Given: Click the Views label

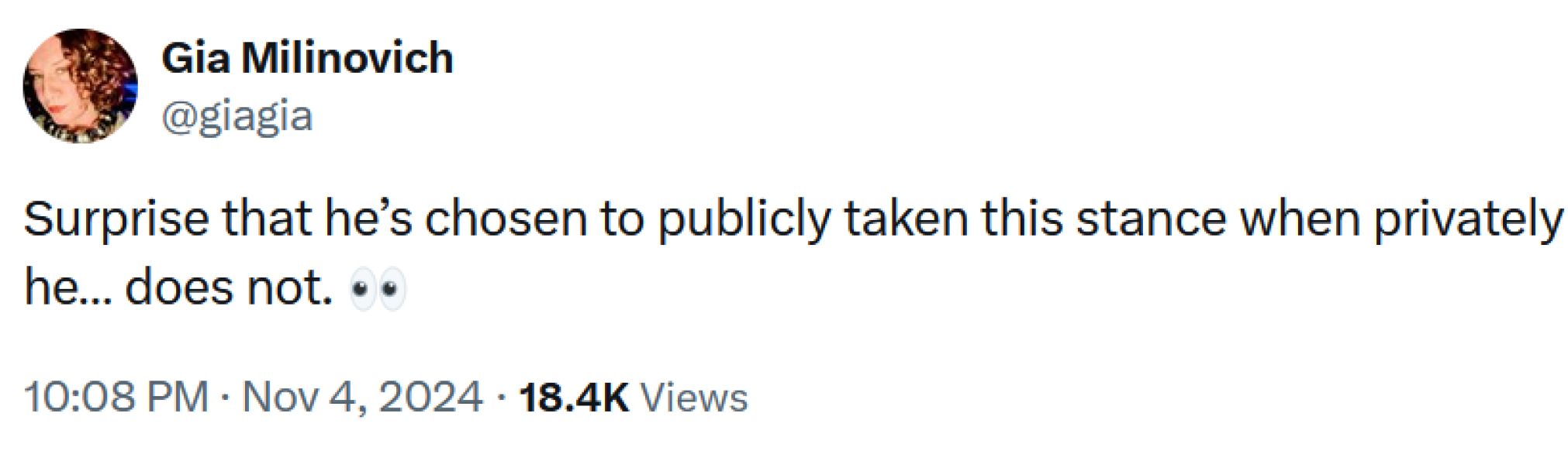Looking at the screenshot, I should coord(694,397).
